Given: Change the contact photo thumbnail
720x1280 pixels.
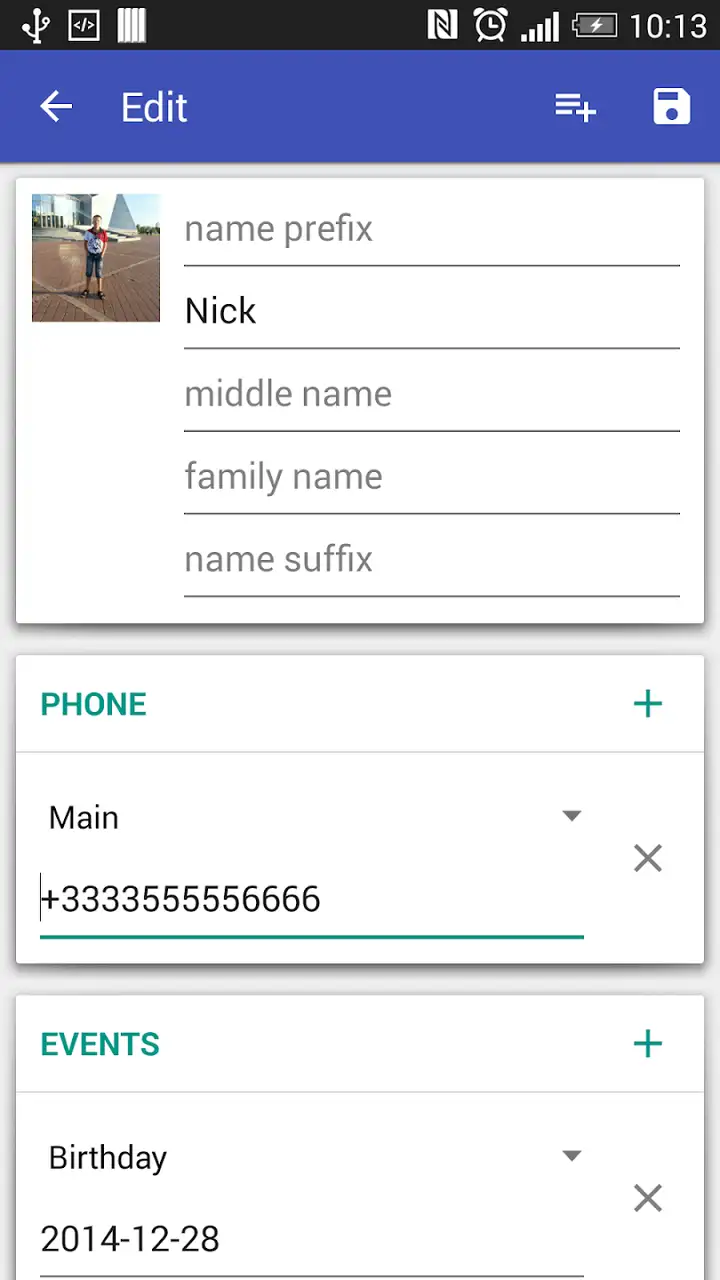Looking at the screenshot, I should click(96, 258).
